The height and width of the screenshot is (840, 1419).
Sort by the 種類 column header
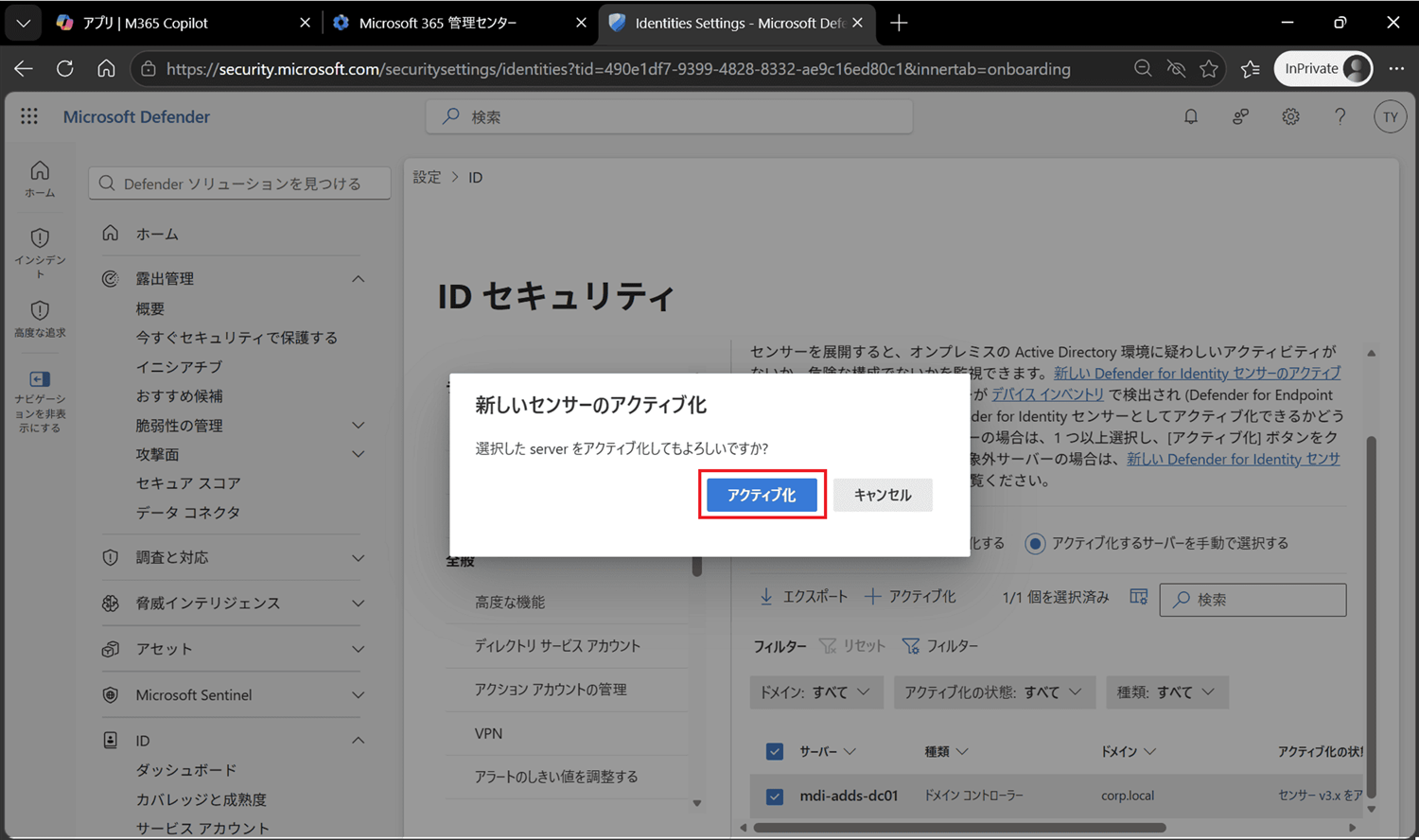click(946, 751)
